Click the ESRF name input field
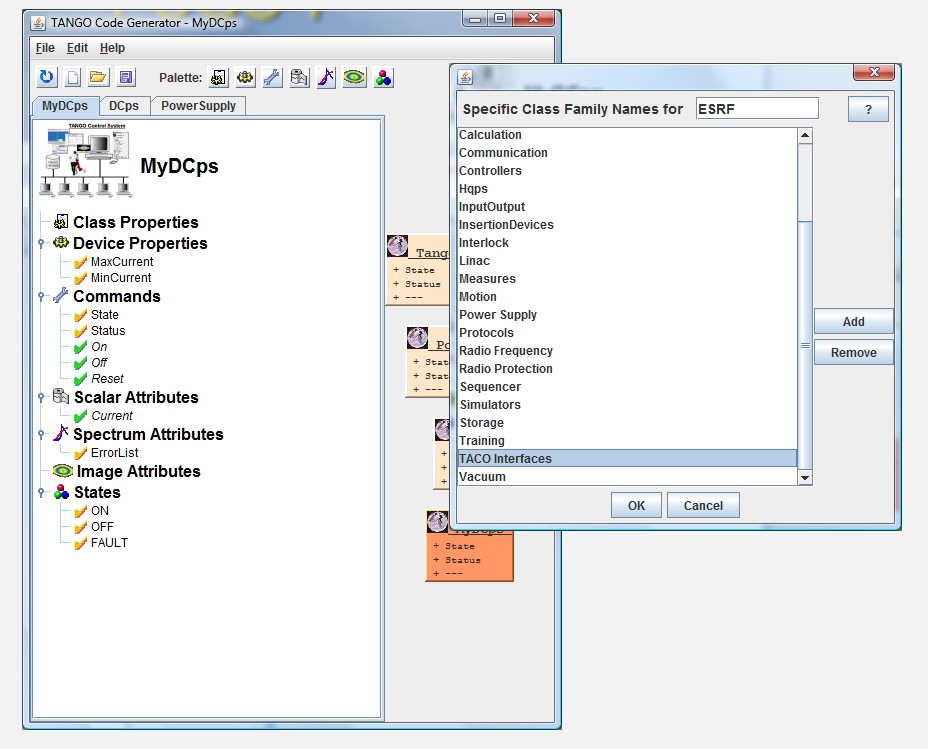Image resolution: width=928 pixels, height=749 pixels. pos(757,109)
